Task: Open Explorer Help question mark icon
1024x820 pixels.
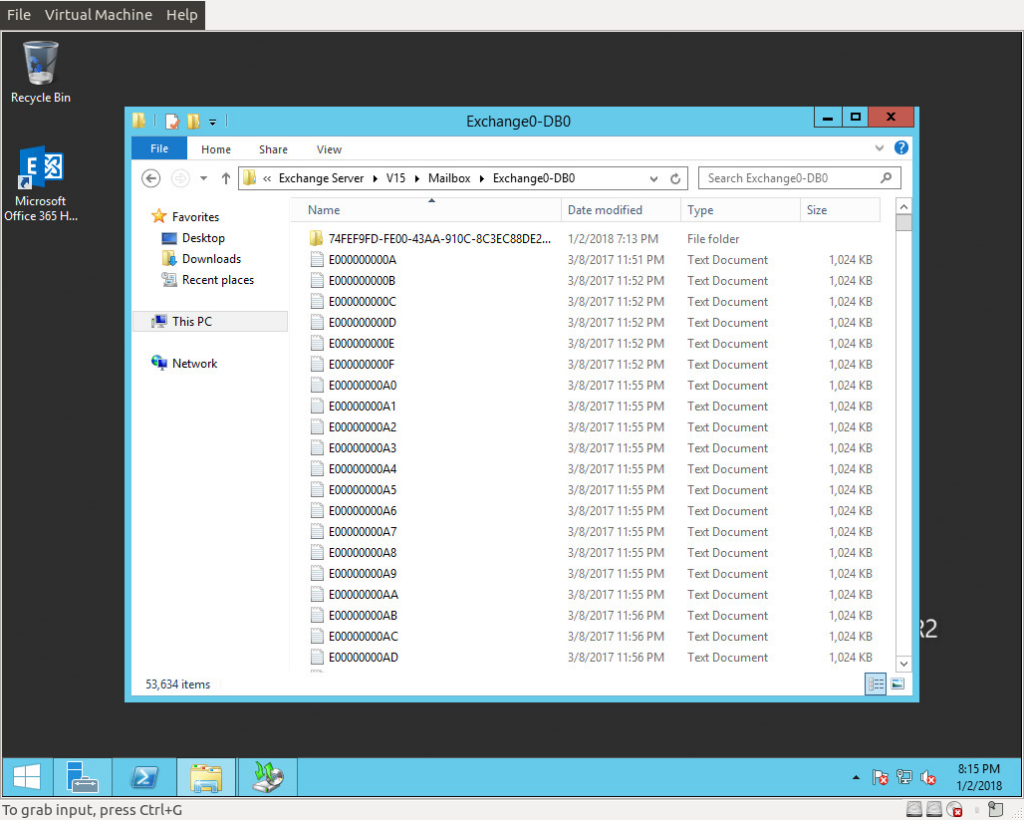Action: click(x=901, y=148)
